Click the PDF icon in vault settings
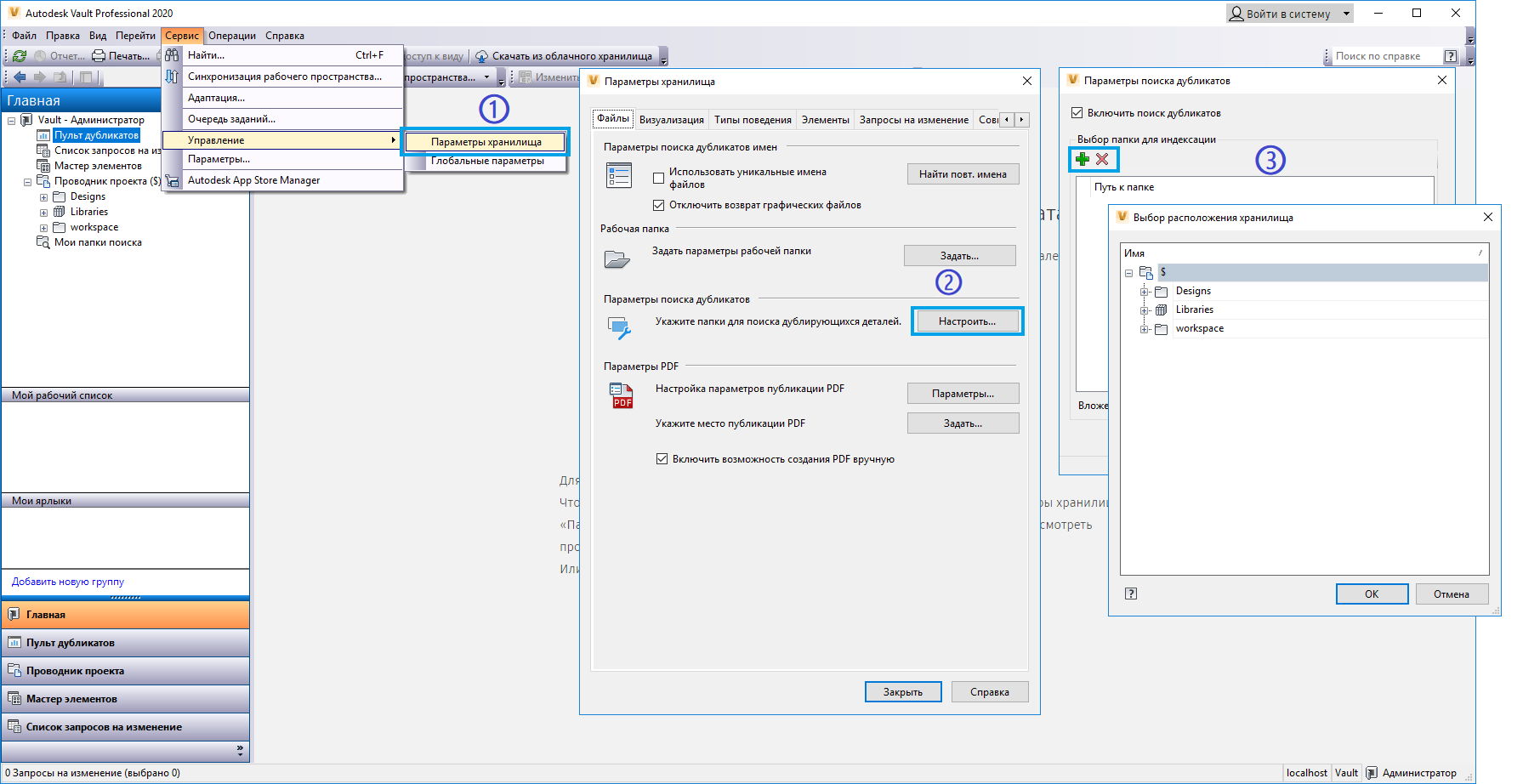 pos(622,395)
